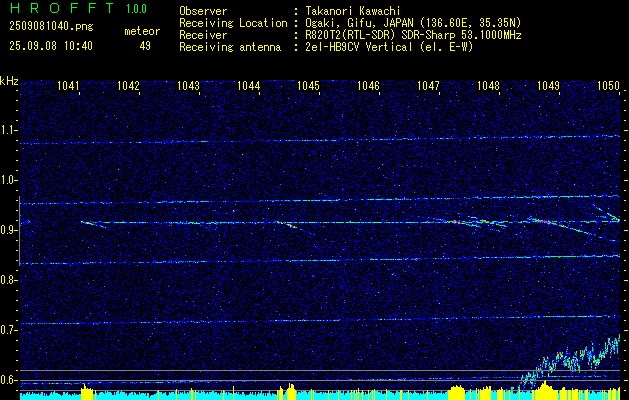Click the 1049 time axis label
629x400 pixels.
coord(548,85)
